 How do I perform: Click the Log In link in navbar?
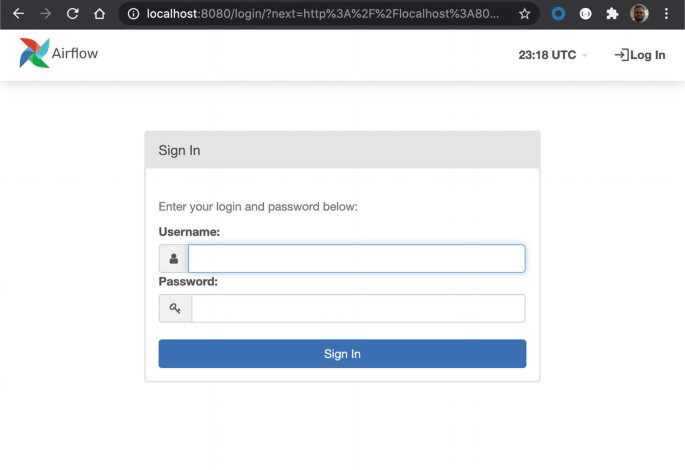click(x=640, y=55)
